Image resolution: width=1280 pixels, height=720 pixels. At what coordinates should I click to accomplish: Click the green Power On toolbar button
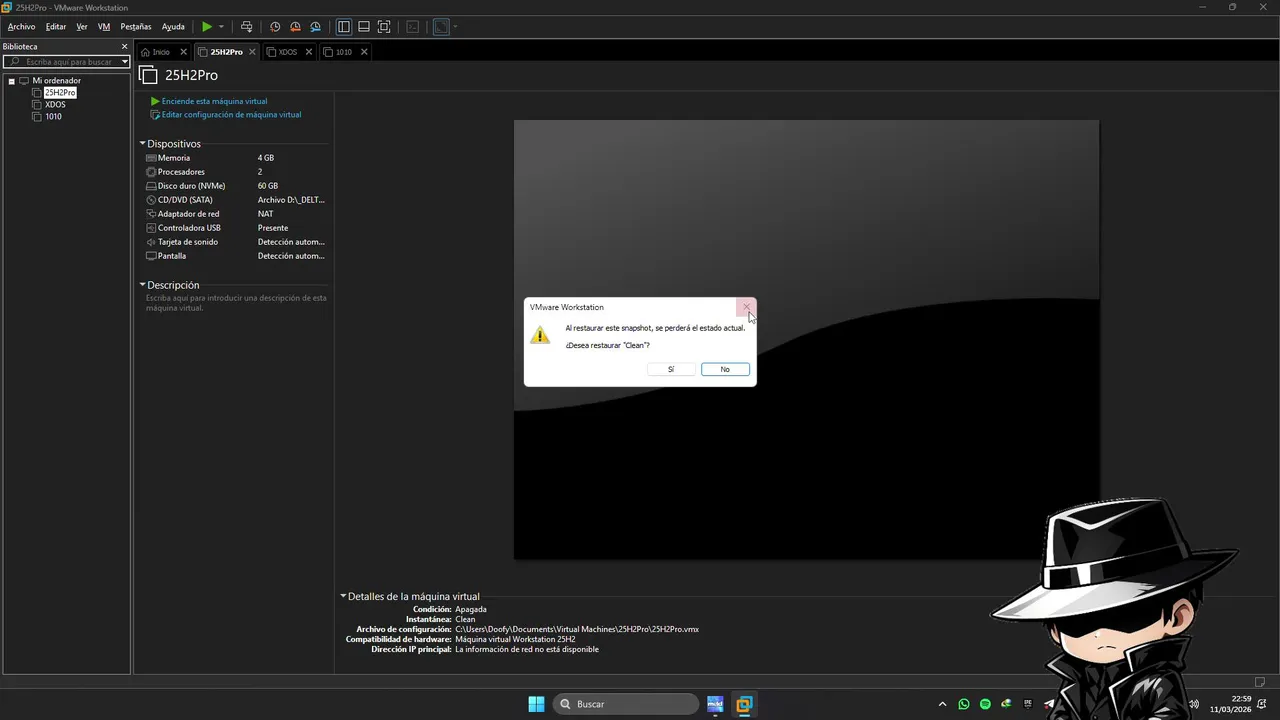tap(207, 27)
